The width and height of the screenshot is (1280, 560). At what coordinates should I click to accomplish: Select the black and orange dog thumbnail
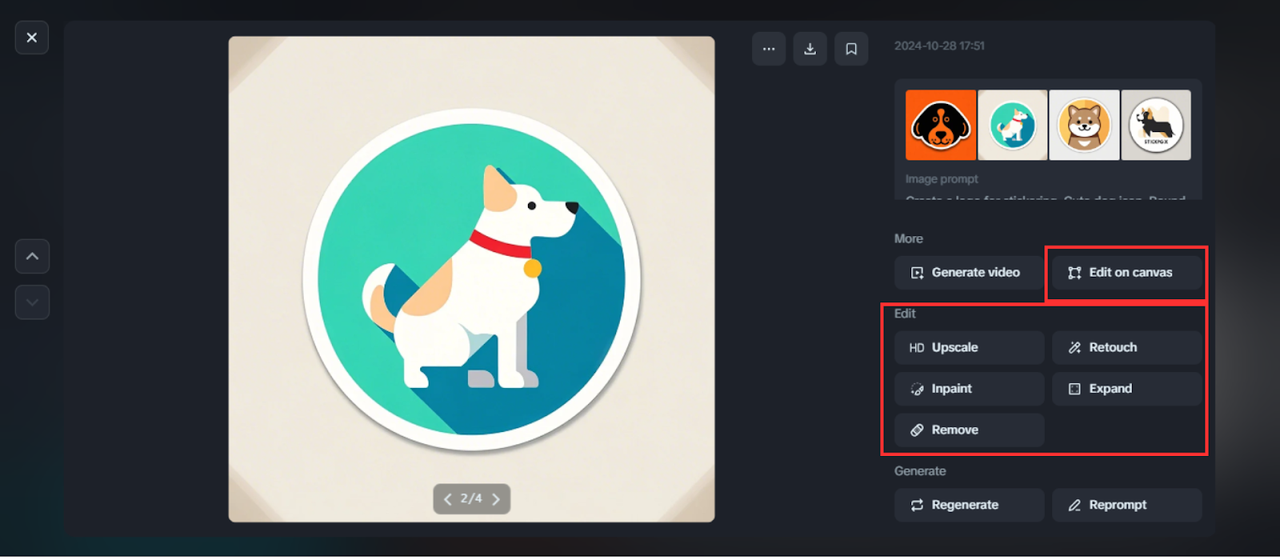(941, 125)
